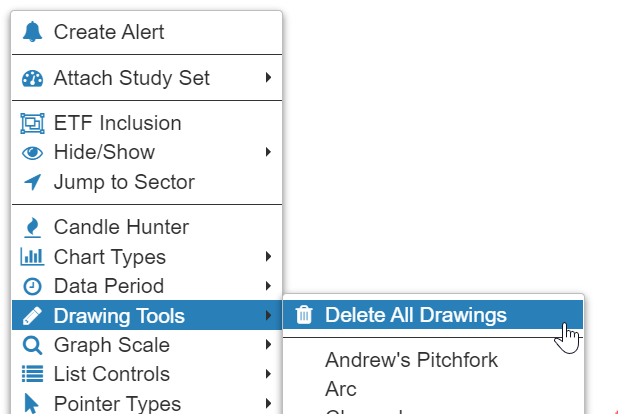Click the Drawing Tools menu label
This screenshot has width=618, height=414.
[x=119, y=316]
